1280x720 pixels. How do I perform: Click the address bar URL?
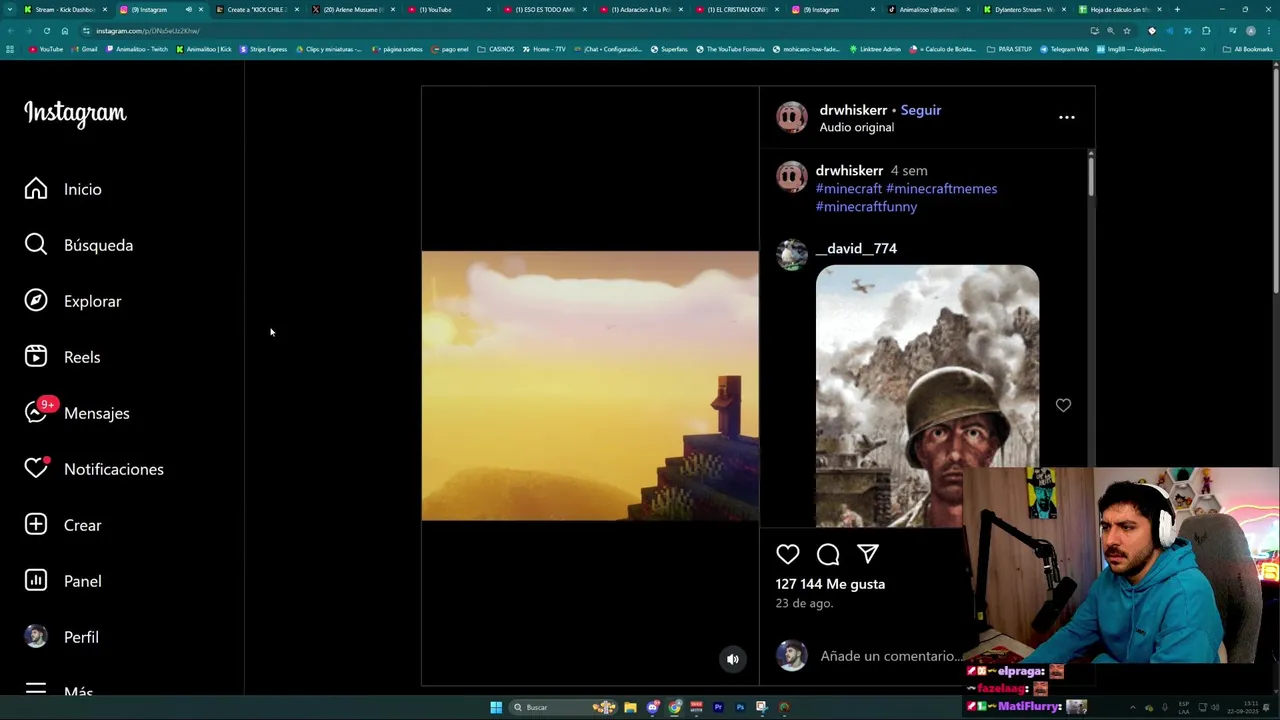point(148,31)
